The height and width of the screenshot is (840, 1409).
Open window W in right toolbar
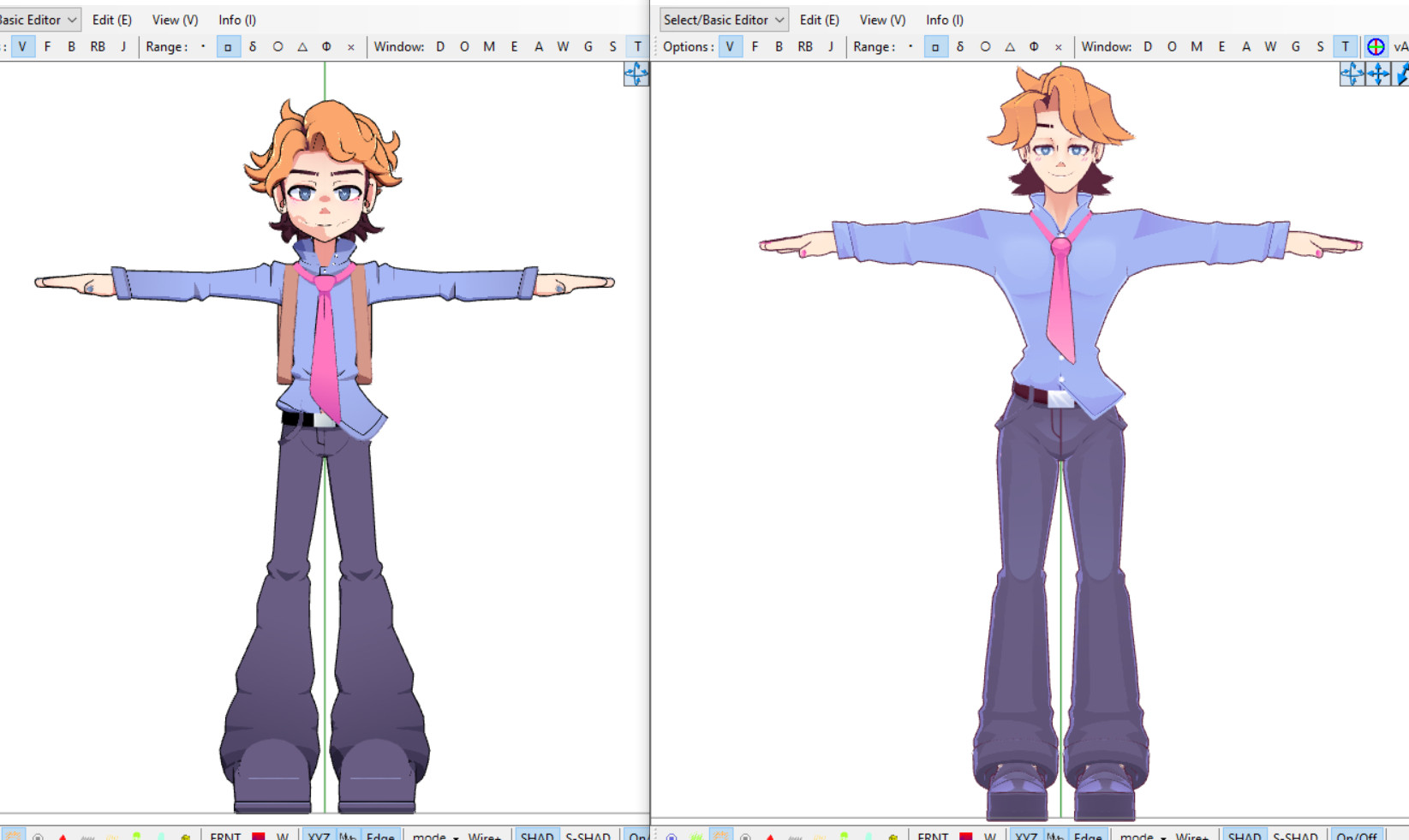coord(1270,46)
